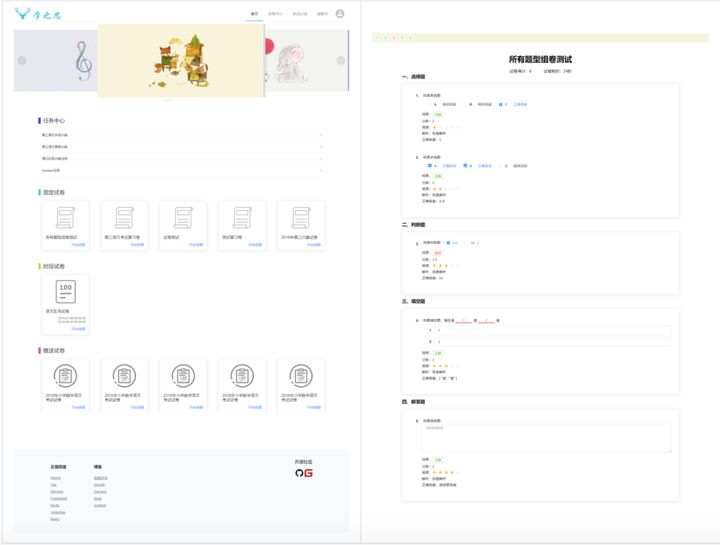Open first link under footer 友情链接 column

(x=56, y=478)
